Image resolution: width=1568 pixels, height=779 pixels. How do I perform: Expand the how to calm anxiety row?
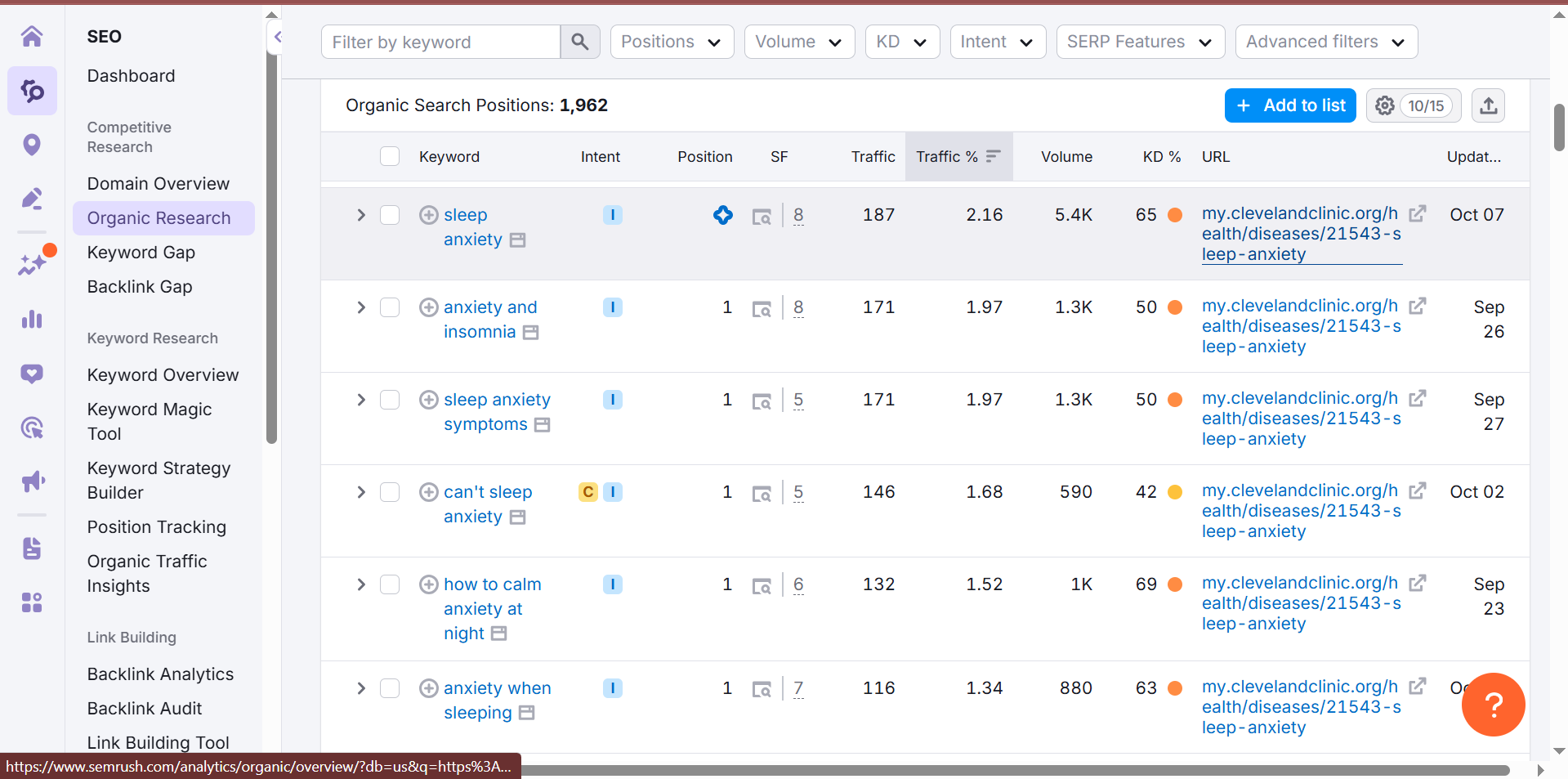[360, 584]
